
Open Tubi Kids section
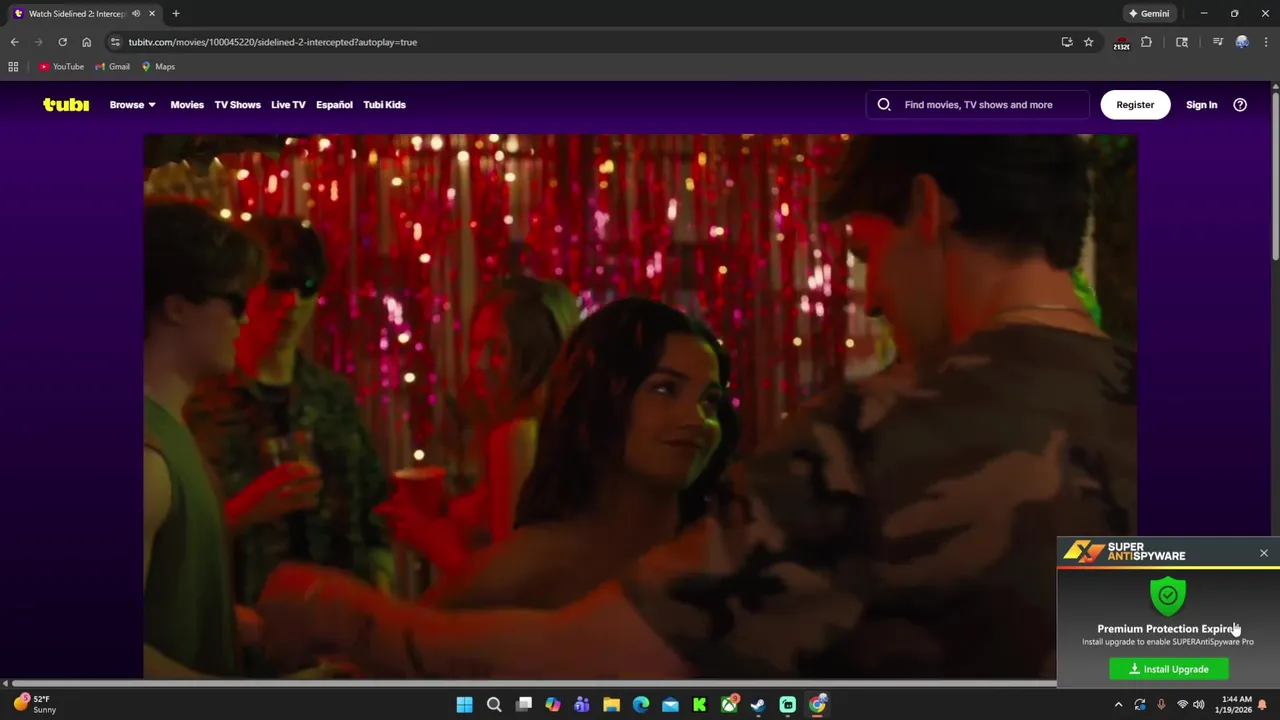click(x=384, y=104)
